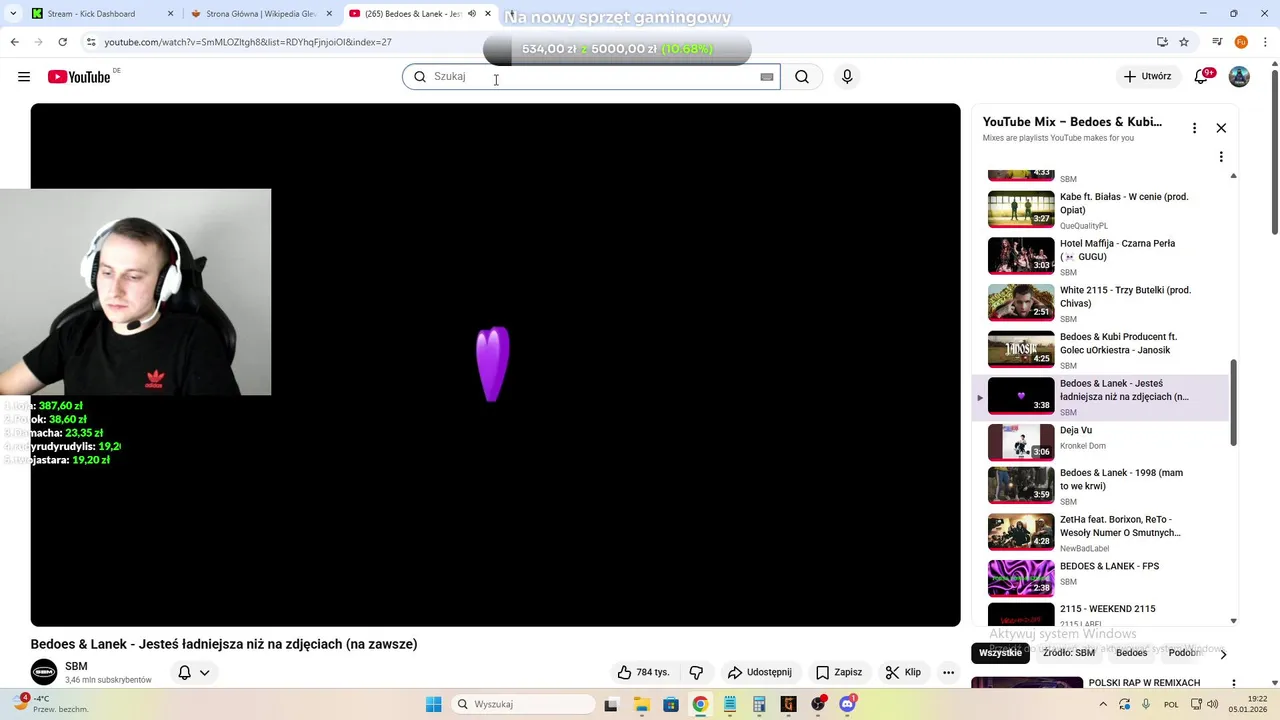Open the Chrome profile avatar
1280x720 pixels.
click(1241, 42)
